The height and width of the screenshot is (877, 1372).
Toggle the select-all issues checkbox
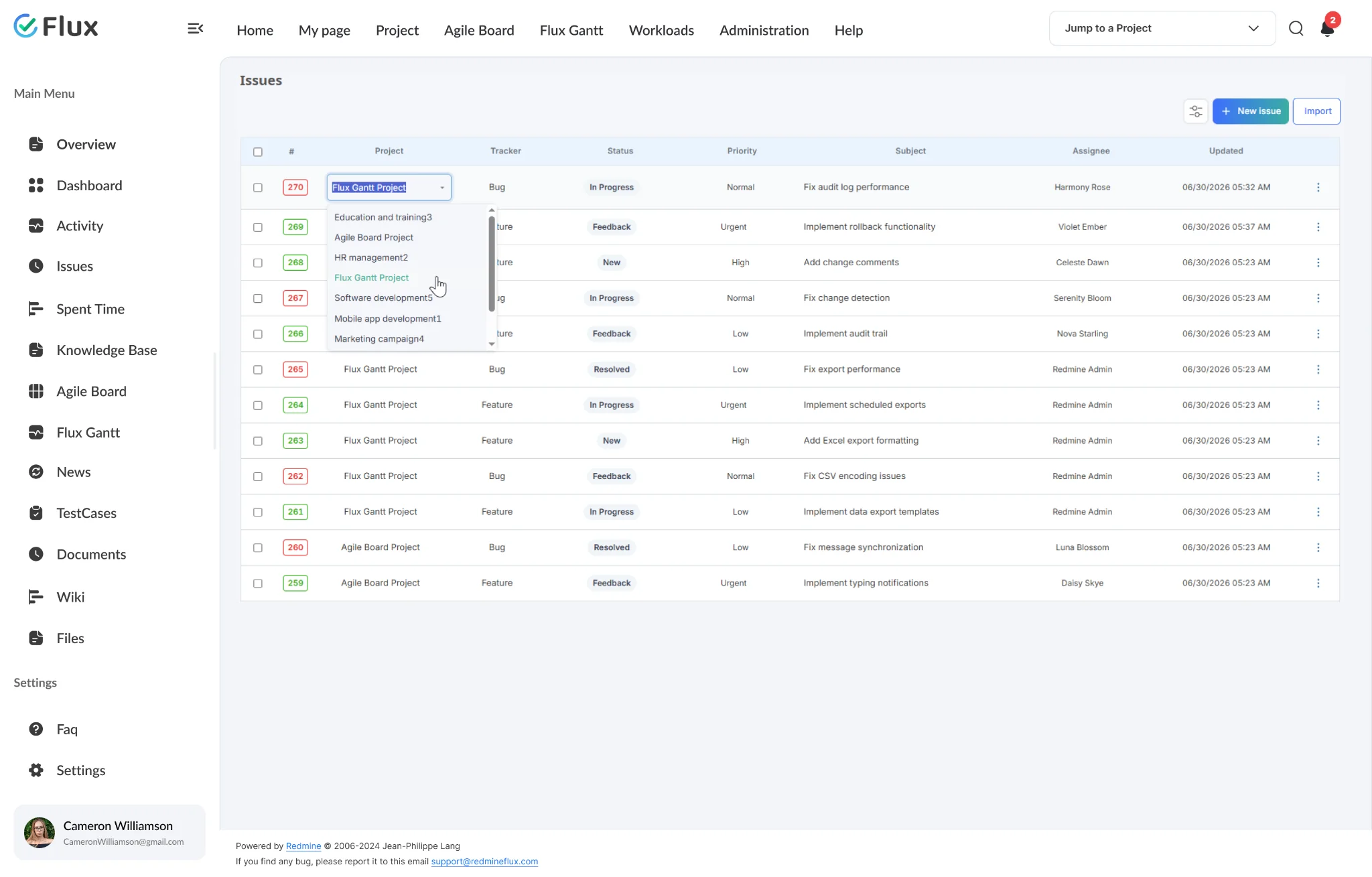coord(258,151)
